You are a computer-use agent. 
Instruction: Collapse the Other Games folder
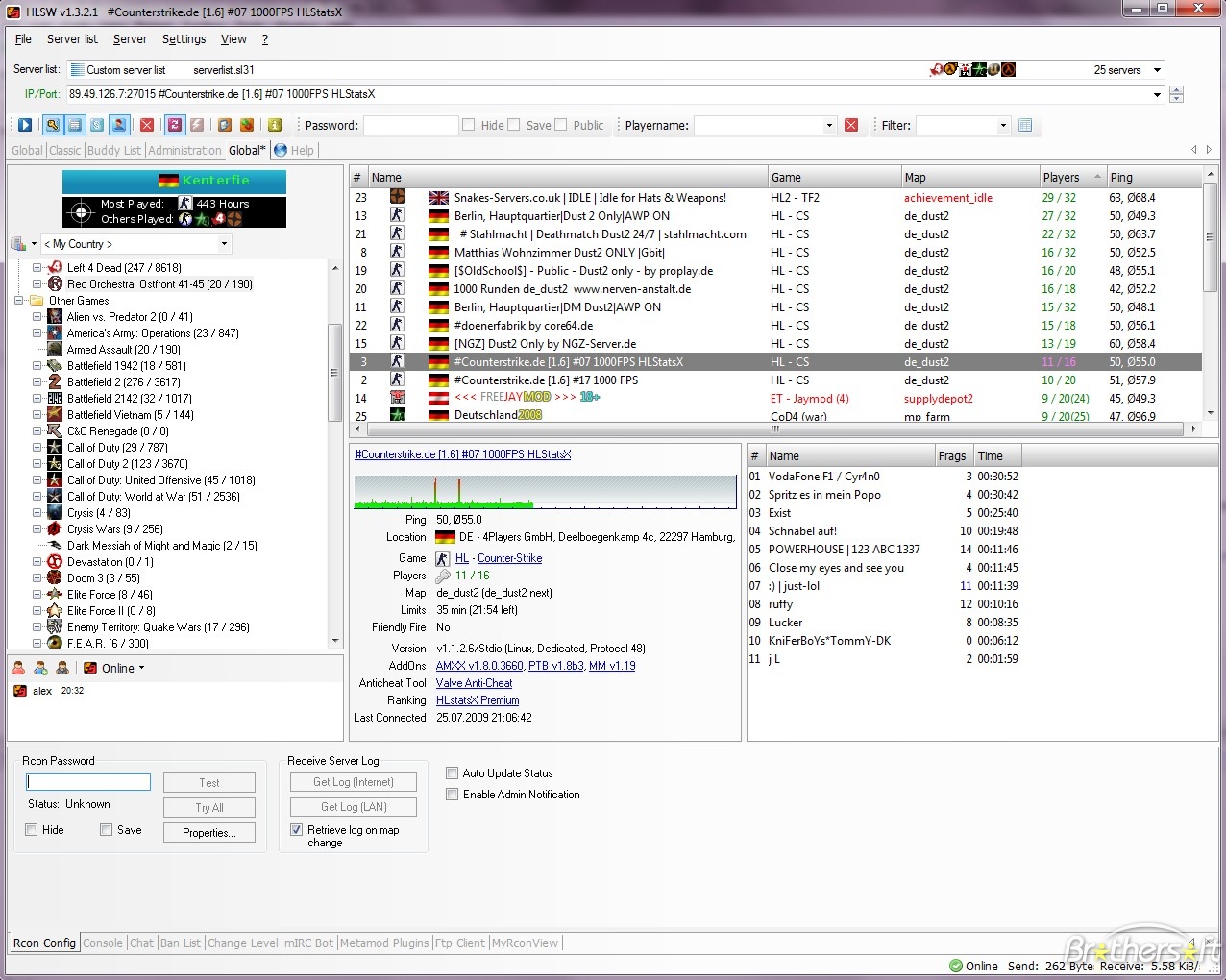(19, 301)
